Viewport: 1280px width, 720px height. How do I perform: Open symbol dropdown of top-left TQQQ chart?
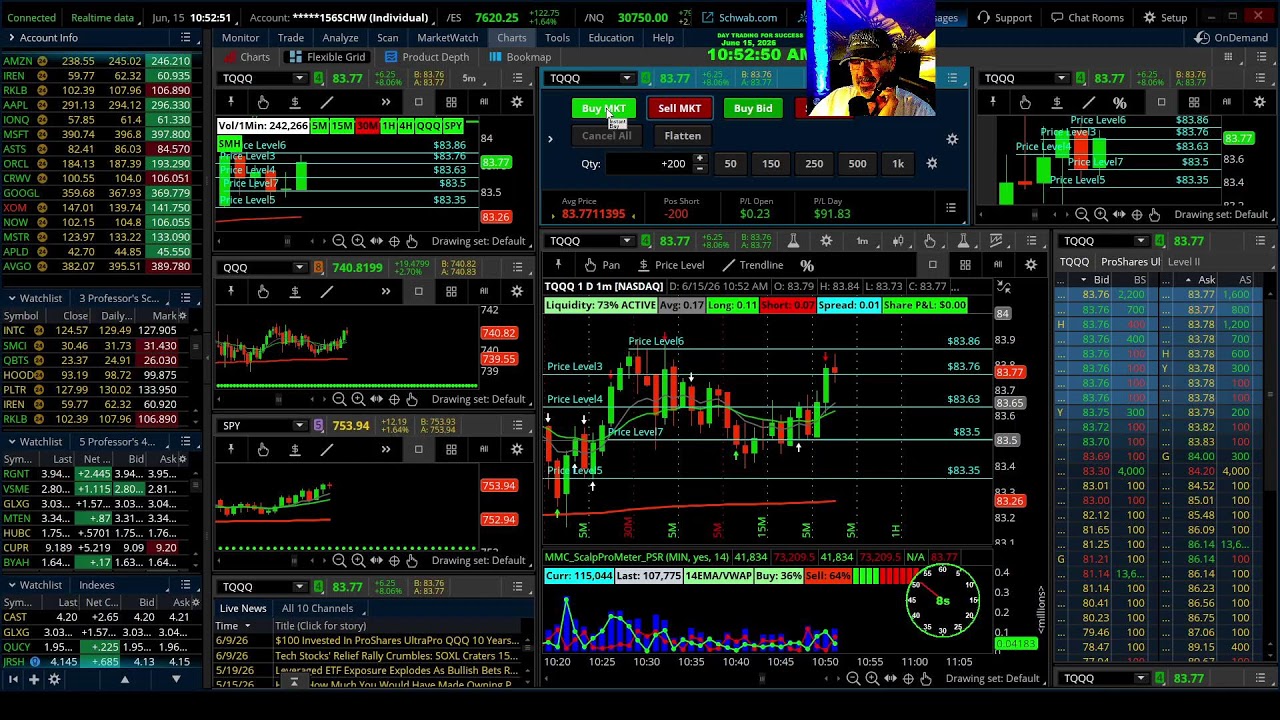(x=299, y=78)
